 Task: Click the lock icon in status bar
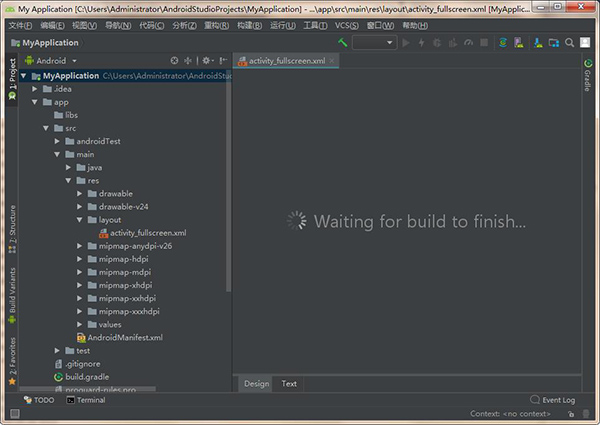tap(571, 414)
